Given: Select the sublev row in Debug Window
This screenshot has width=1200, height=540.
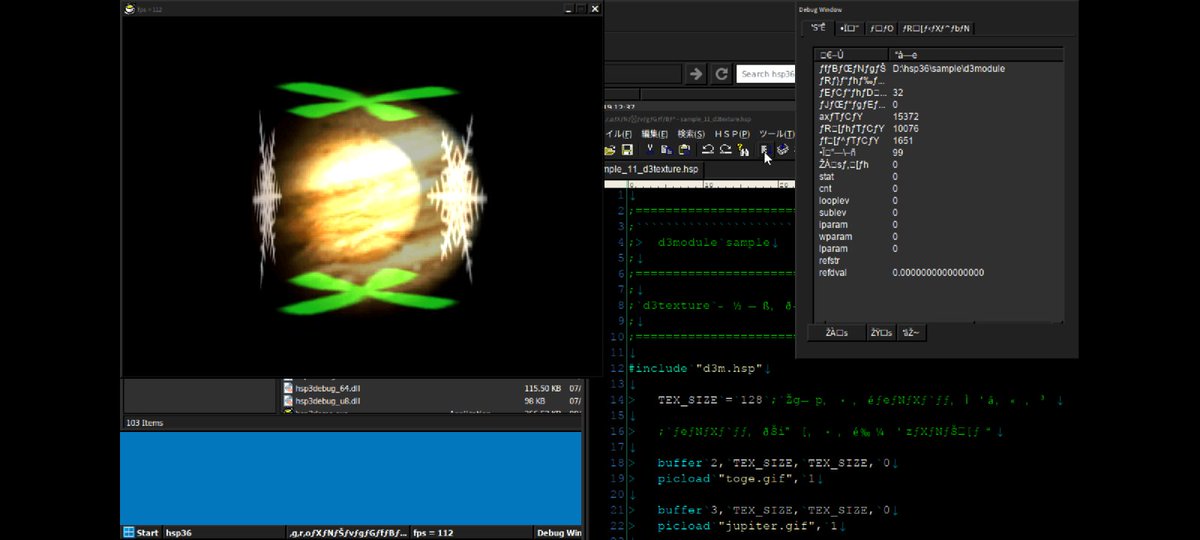Looking at the screenshot, I should coord(938,213).
